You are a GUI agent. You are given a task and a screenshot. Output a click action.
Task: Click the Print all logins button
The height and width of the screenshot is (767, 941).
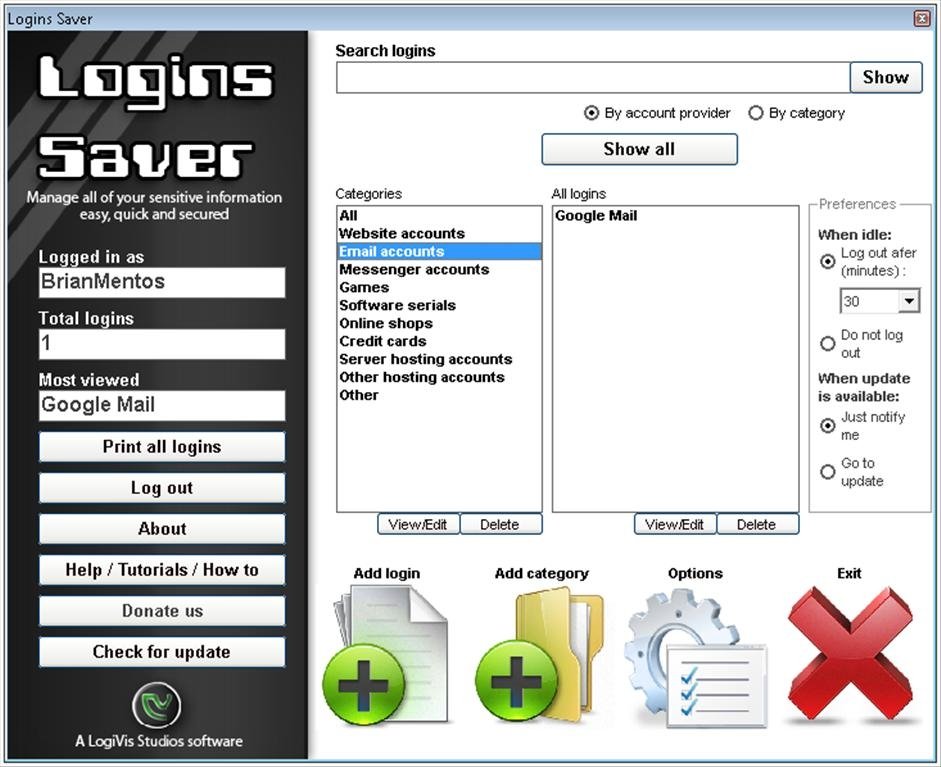click(162, 447)
